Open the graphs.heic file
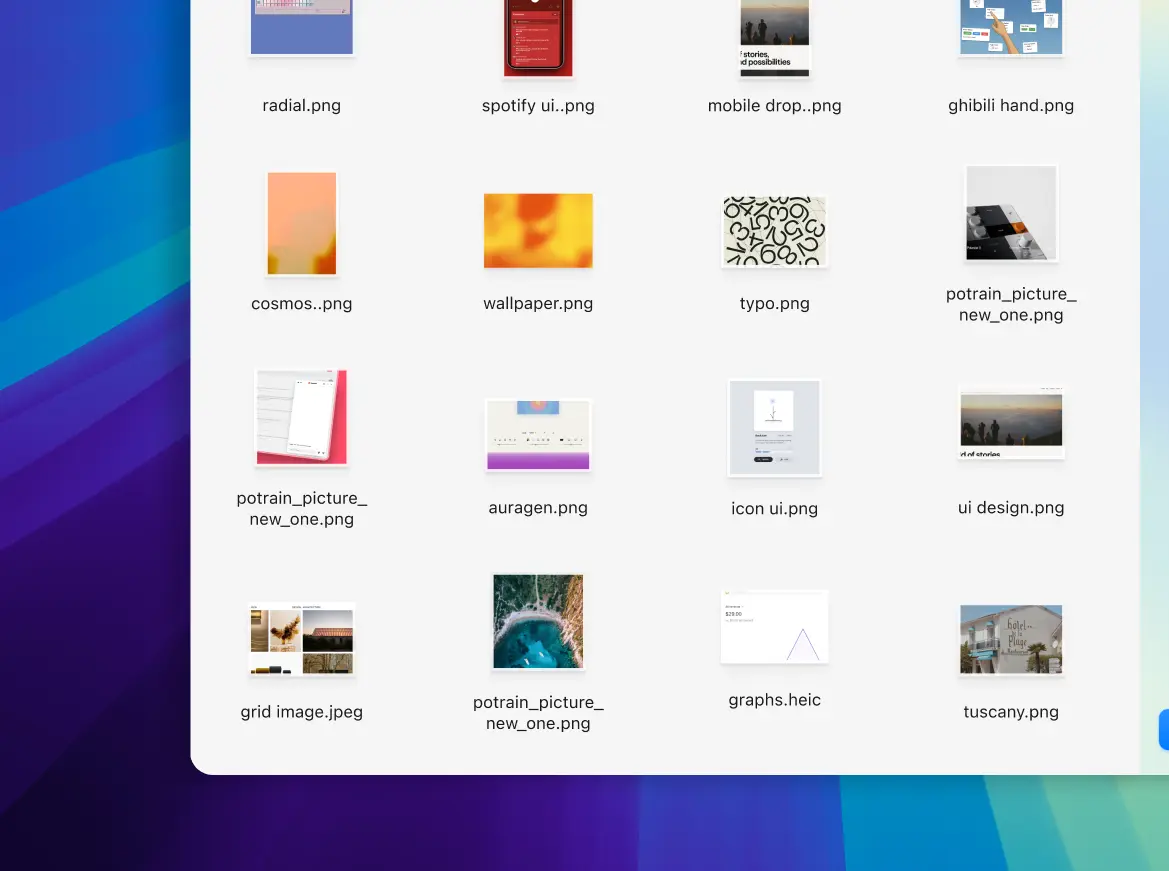Viewport: 1169px width, 871px height. coord(775,626)
